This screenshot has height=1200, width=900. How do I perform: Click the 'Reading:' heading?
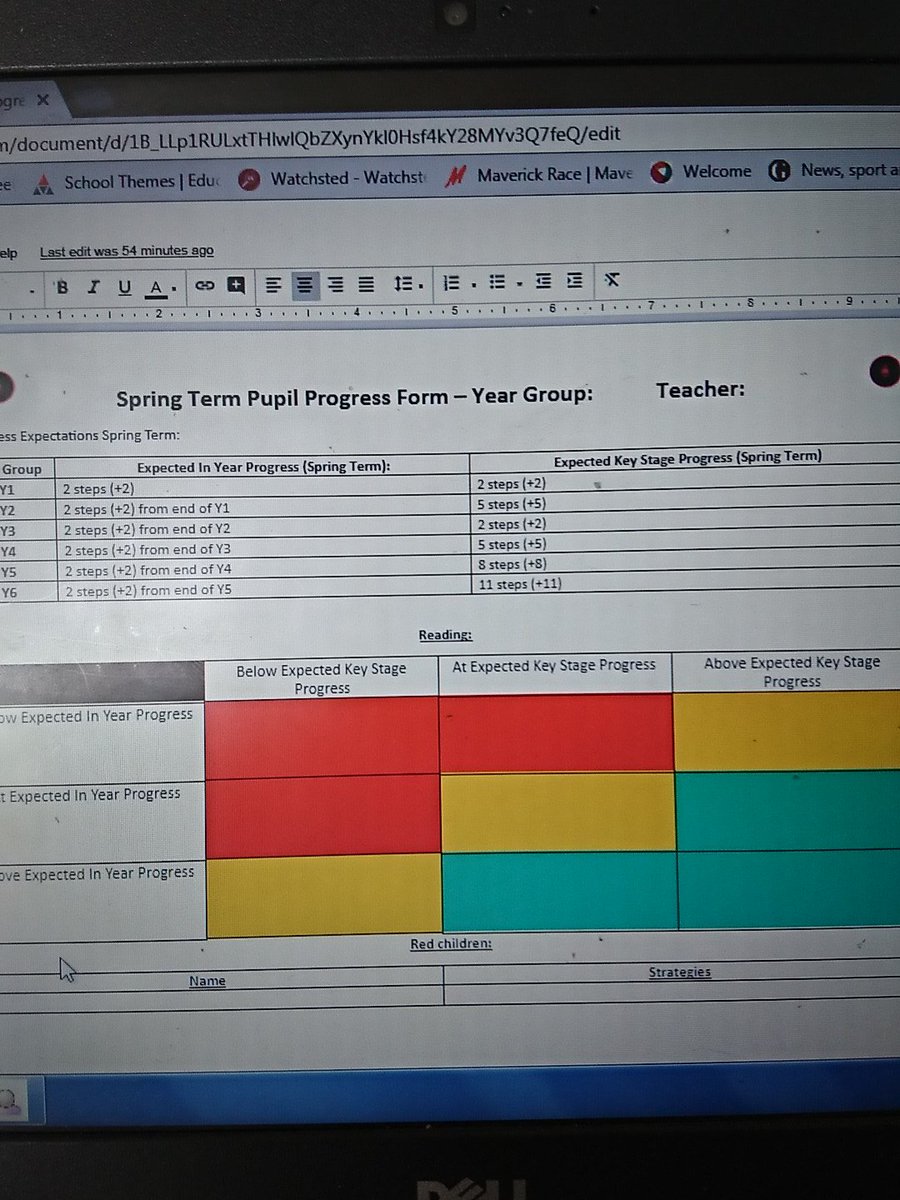445,635
